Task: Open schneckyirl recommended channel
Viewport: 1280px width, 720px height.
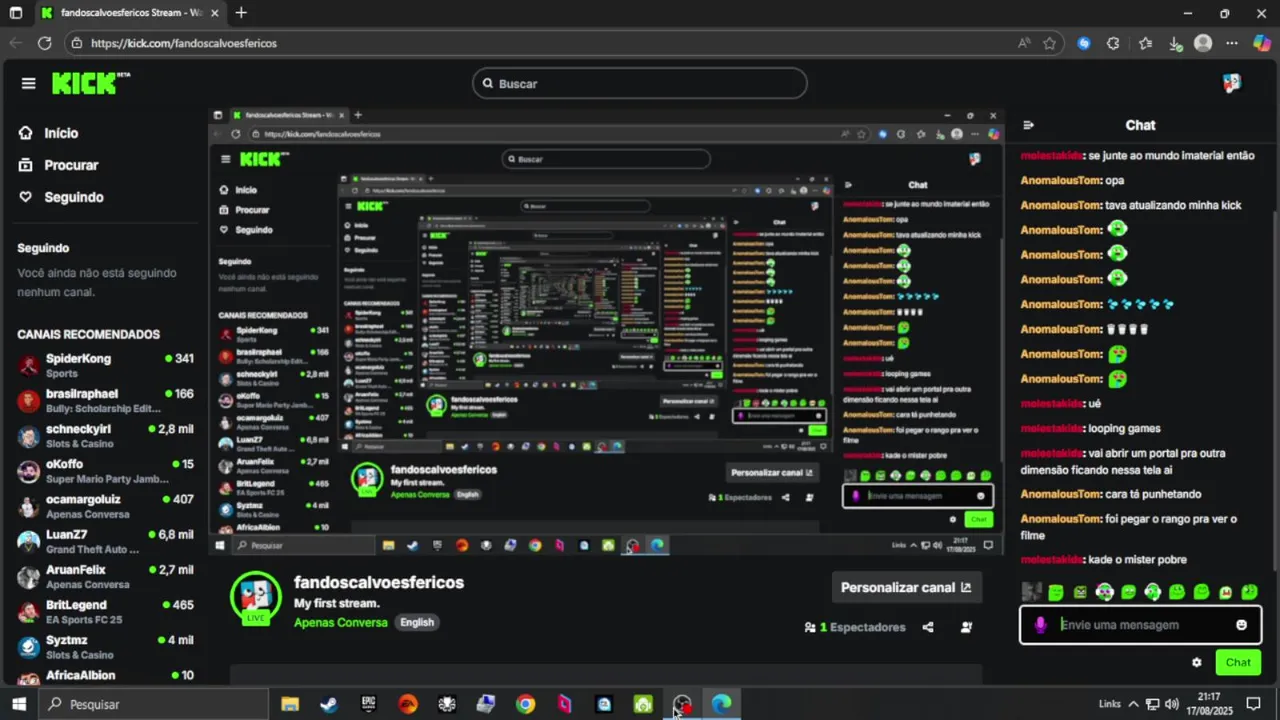Action: coord(105,435)
